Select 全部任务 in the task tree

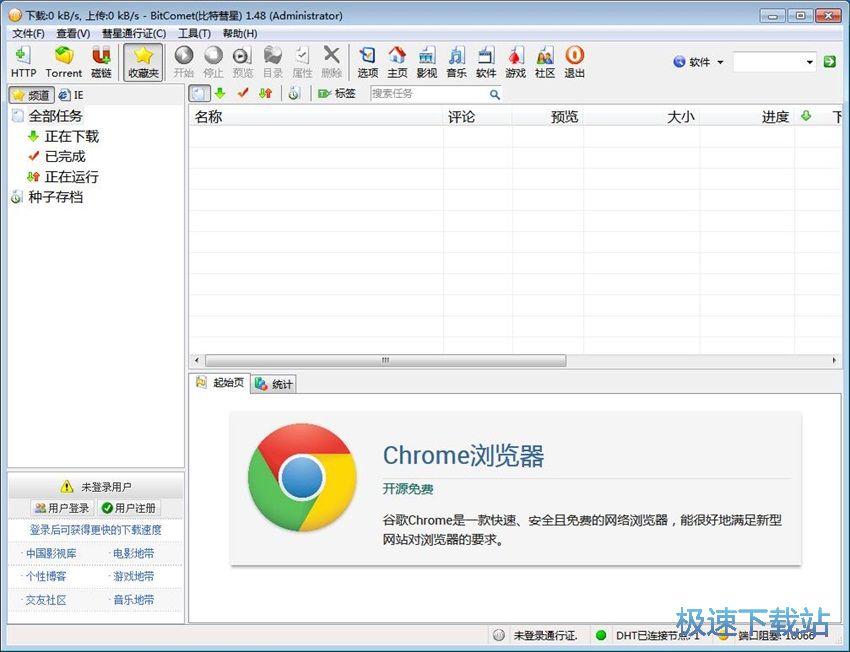click(x=55, y=115)
